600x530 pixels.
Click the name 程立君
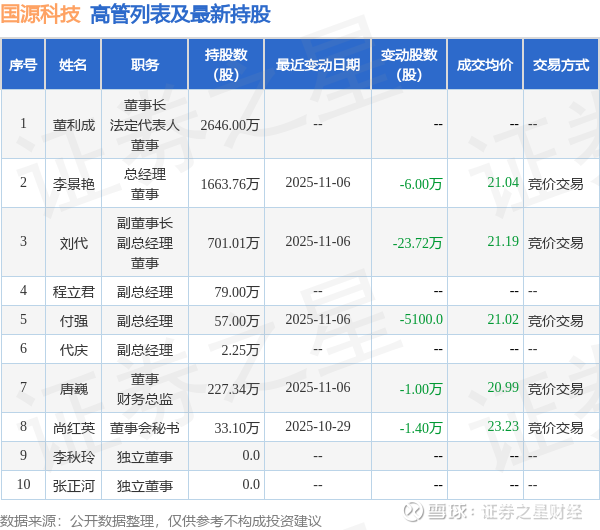[x=73, y=292]
